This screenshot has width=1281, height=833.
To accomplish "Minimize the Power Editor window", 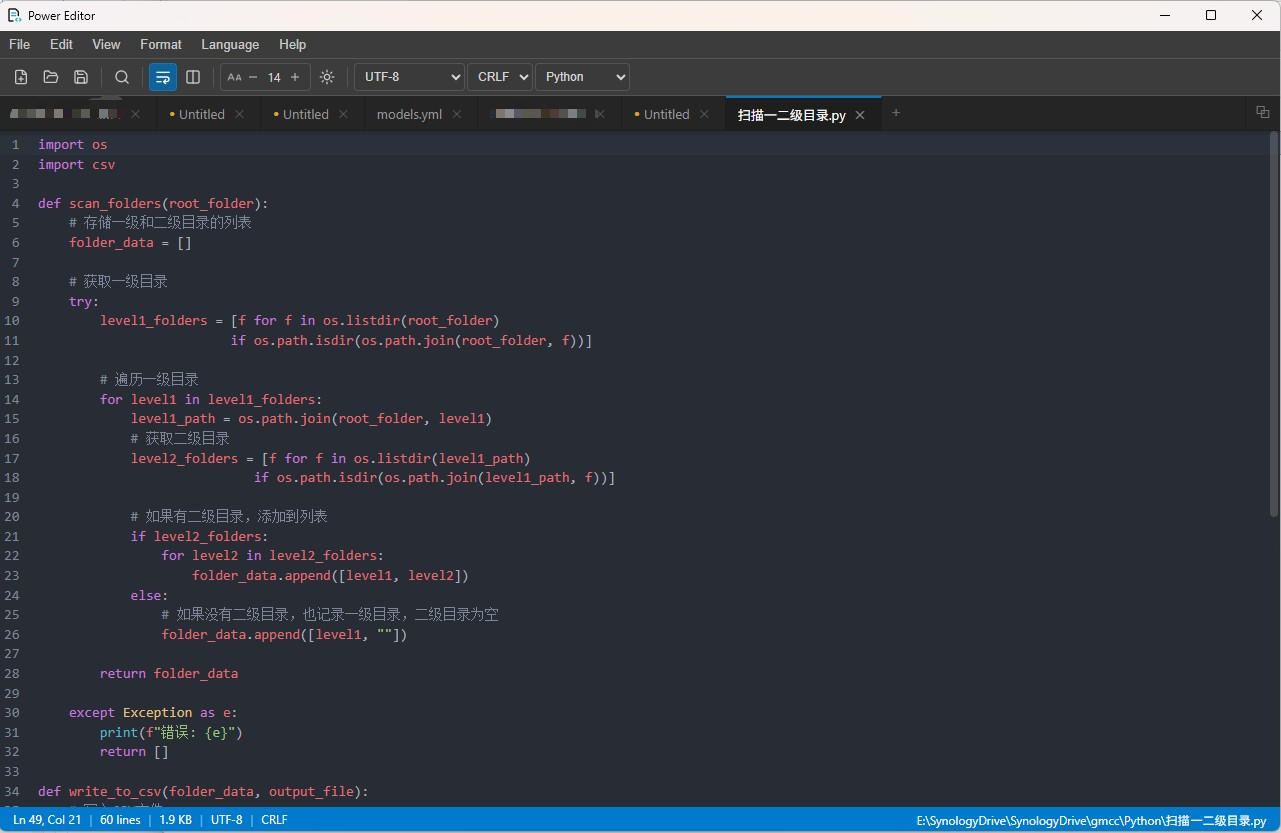I will (1165, 15).
